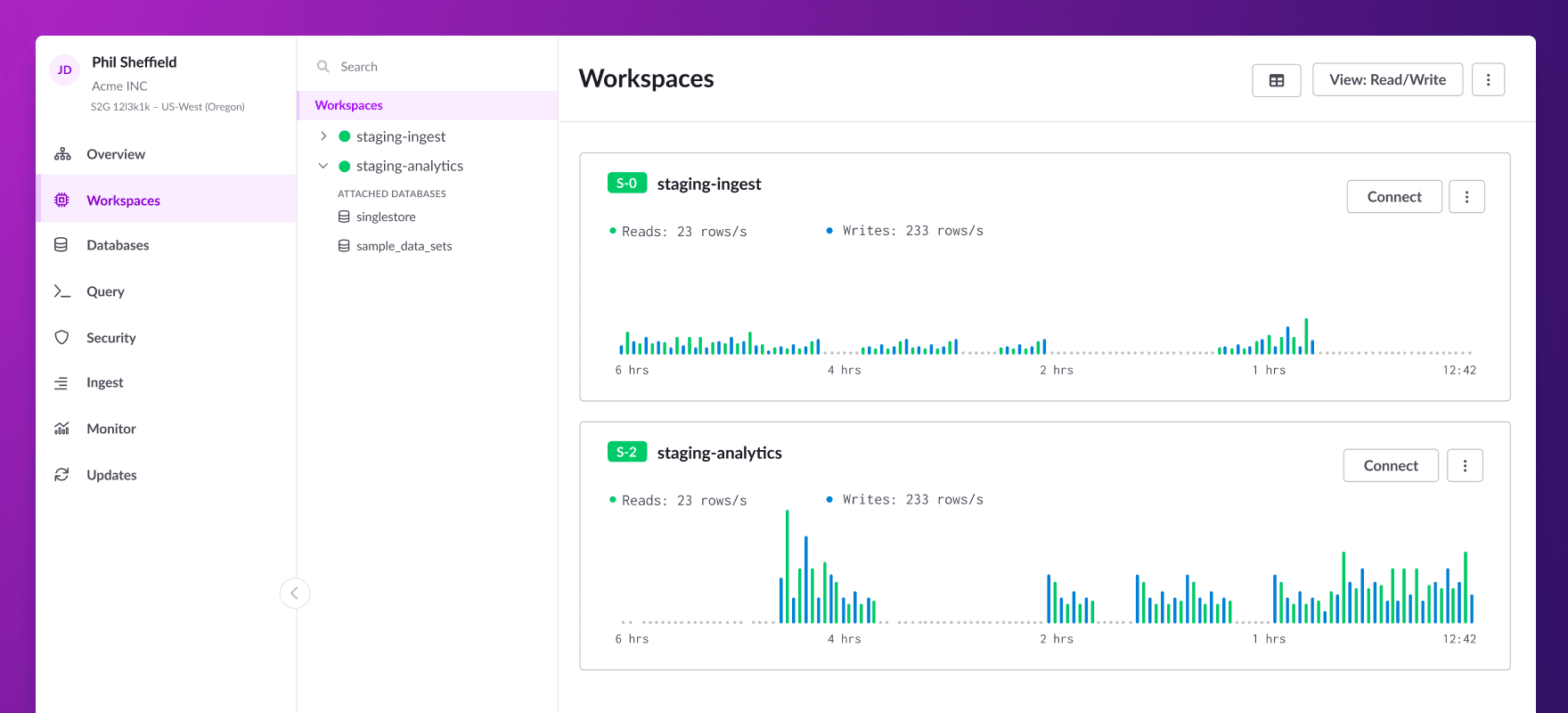Click Writes legend in staging-analytics card
This screenshot has width=1568, height=713.
coord(905,500)
